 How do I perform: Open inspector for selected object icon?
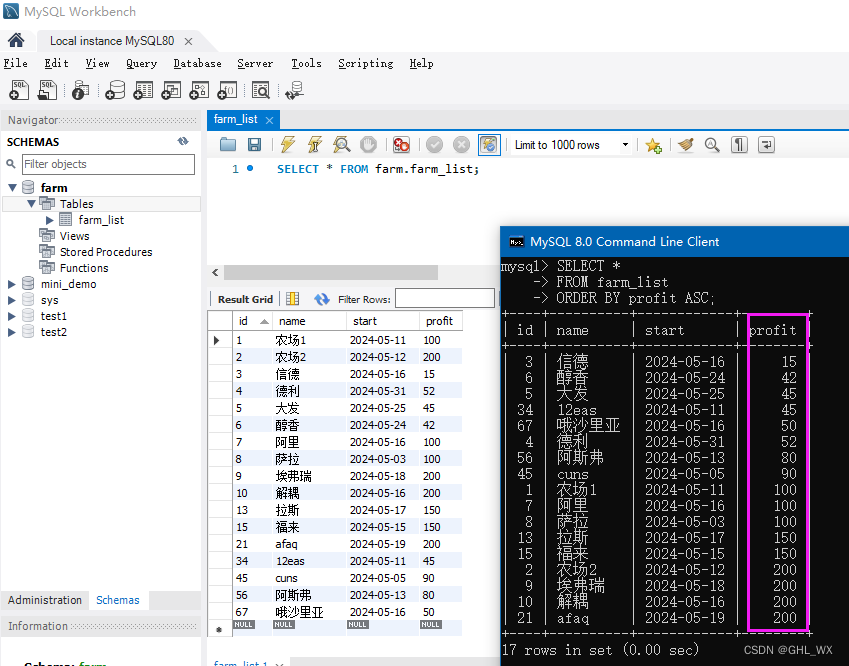[x=80, y=90]
